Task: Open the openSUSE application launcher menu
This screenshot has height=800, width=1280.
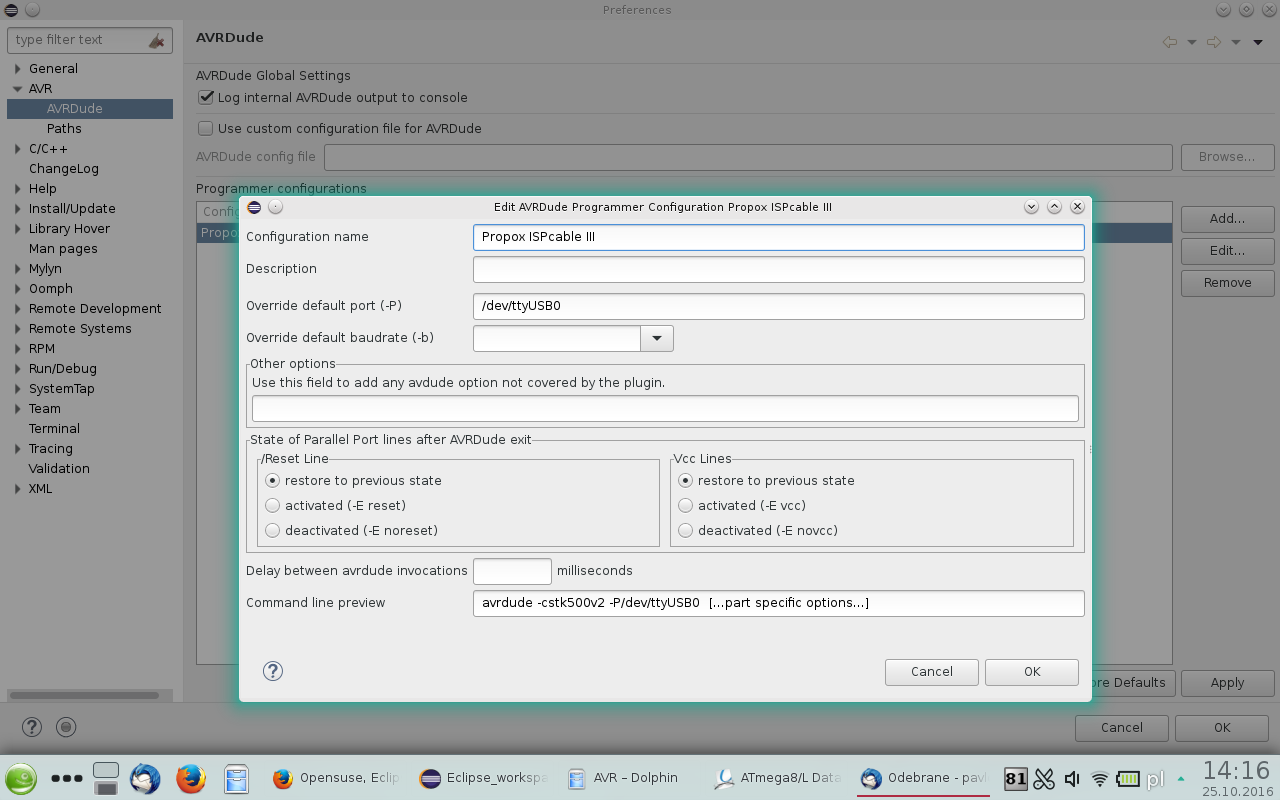Action: click(21, 778)
